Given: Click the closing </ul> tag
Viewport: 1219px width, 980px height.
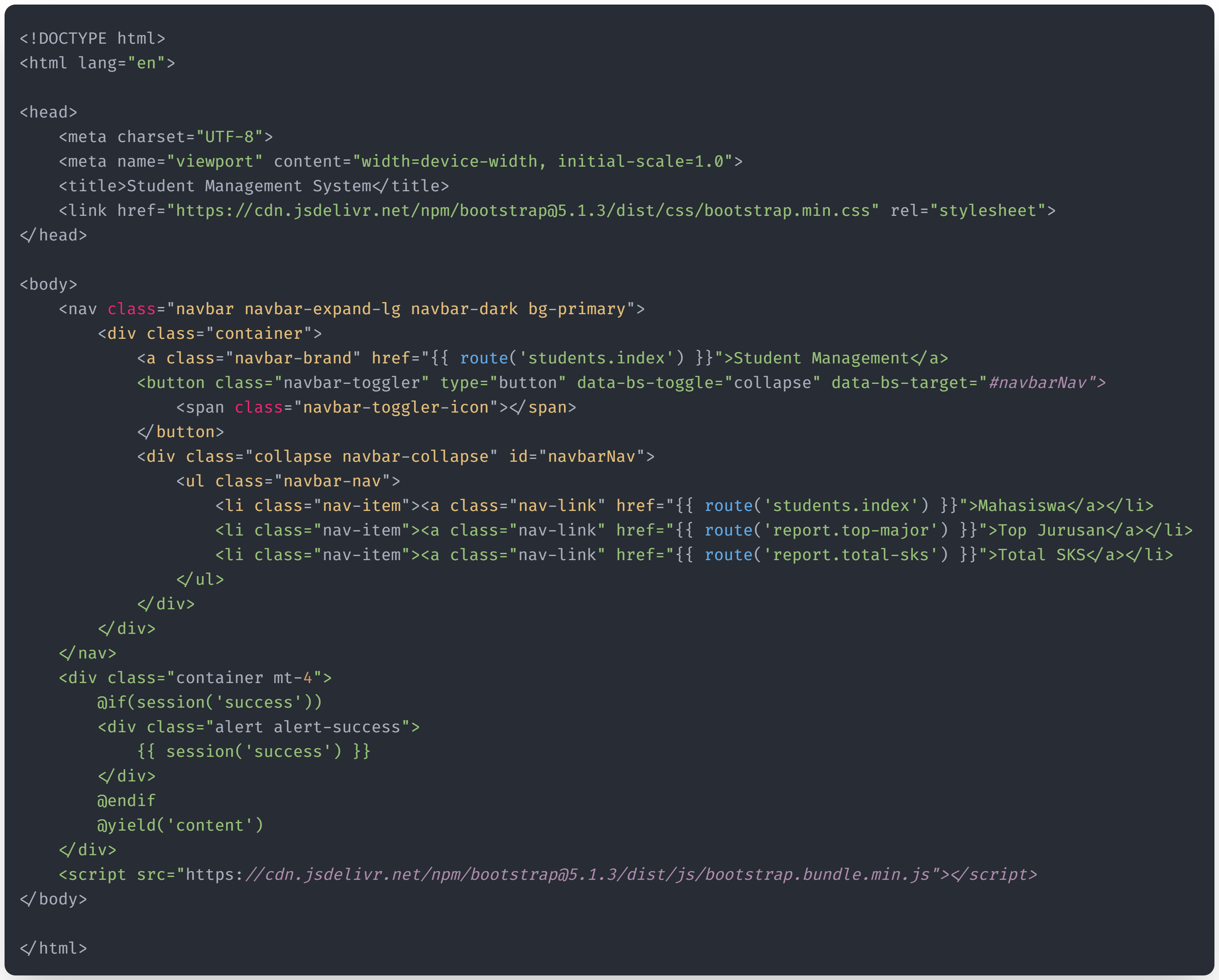Looking at the screenshot, I should (x=200, y=579).
